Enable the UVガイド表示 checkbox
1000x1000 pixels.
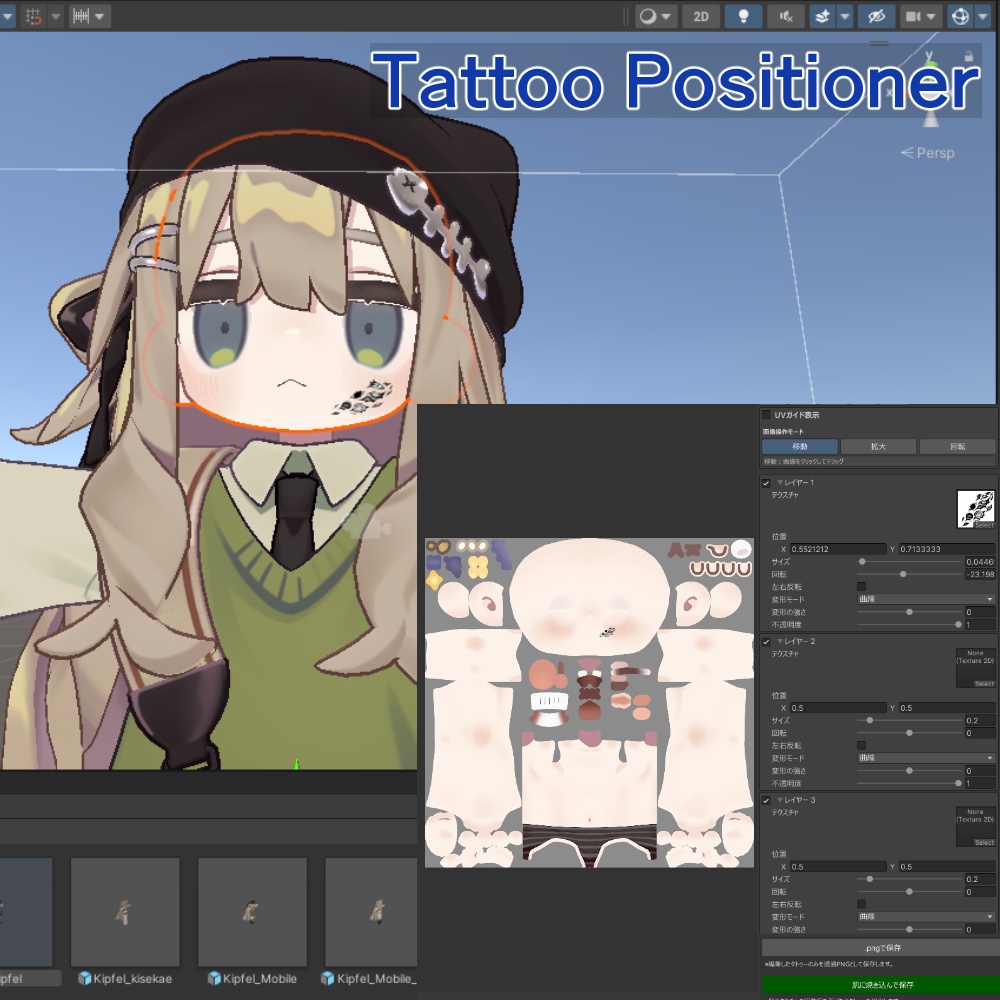767,414
